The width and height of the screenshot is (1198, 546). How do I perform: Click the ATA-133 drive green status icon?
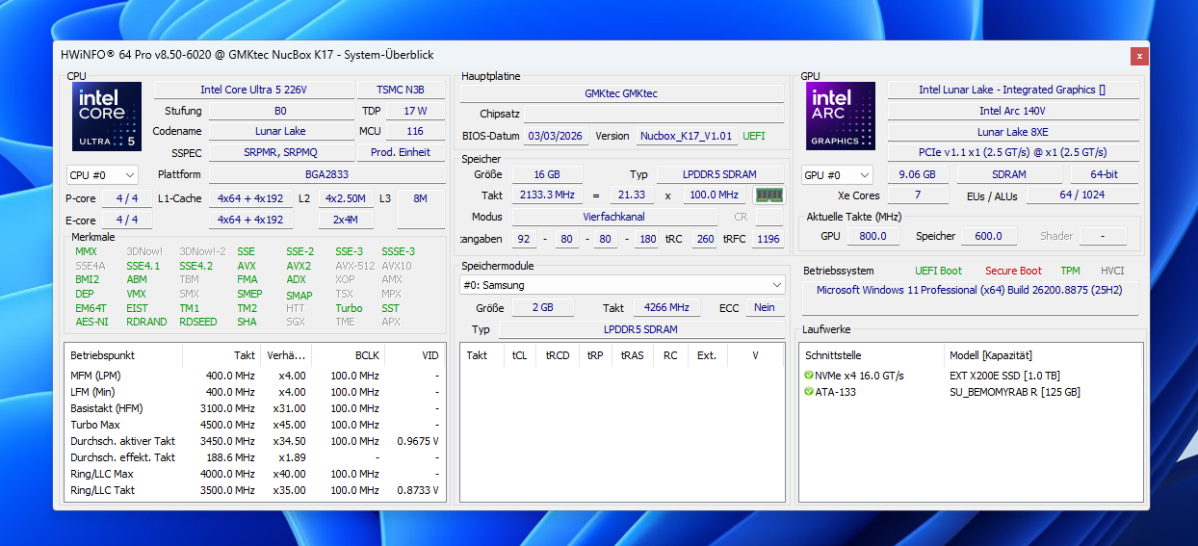pos(808,393)
